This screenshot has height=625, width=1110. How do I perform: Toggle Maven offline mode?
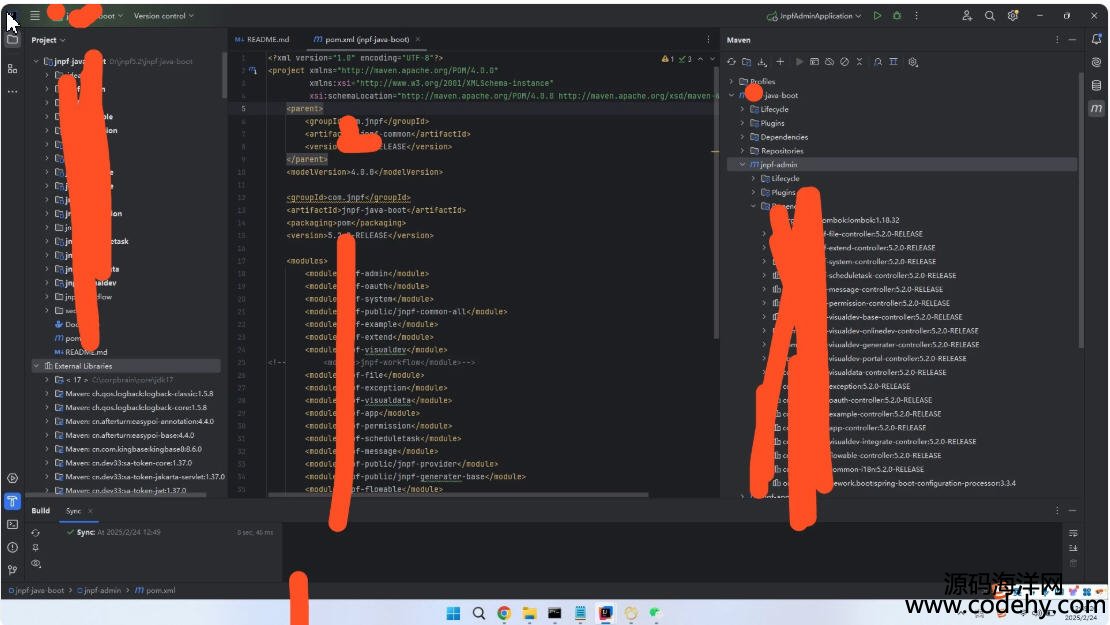coord(829,62)
